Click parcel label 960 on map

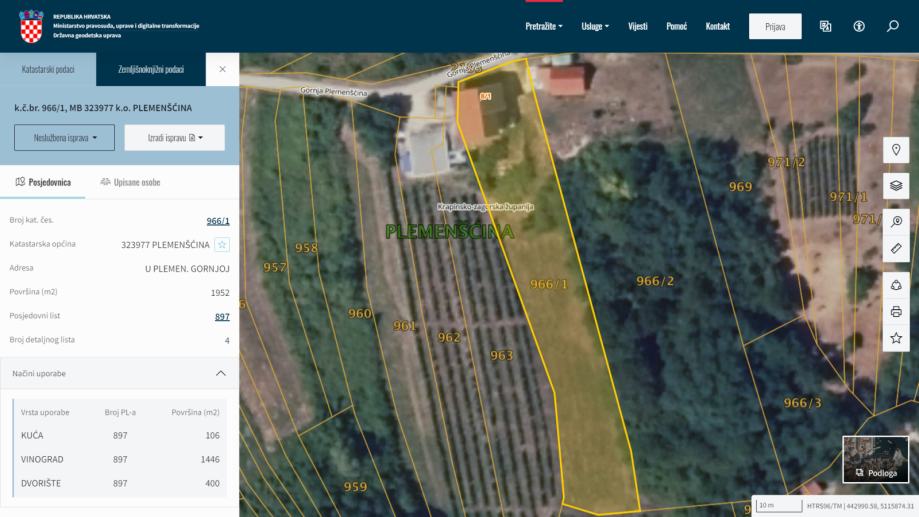pyautogui.click(x=359, y=314)
